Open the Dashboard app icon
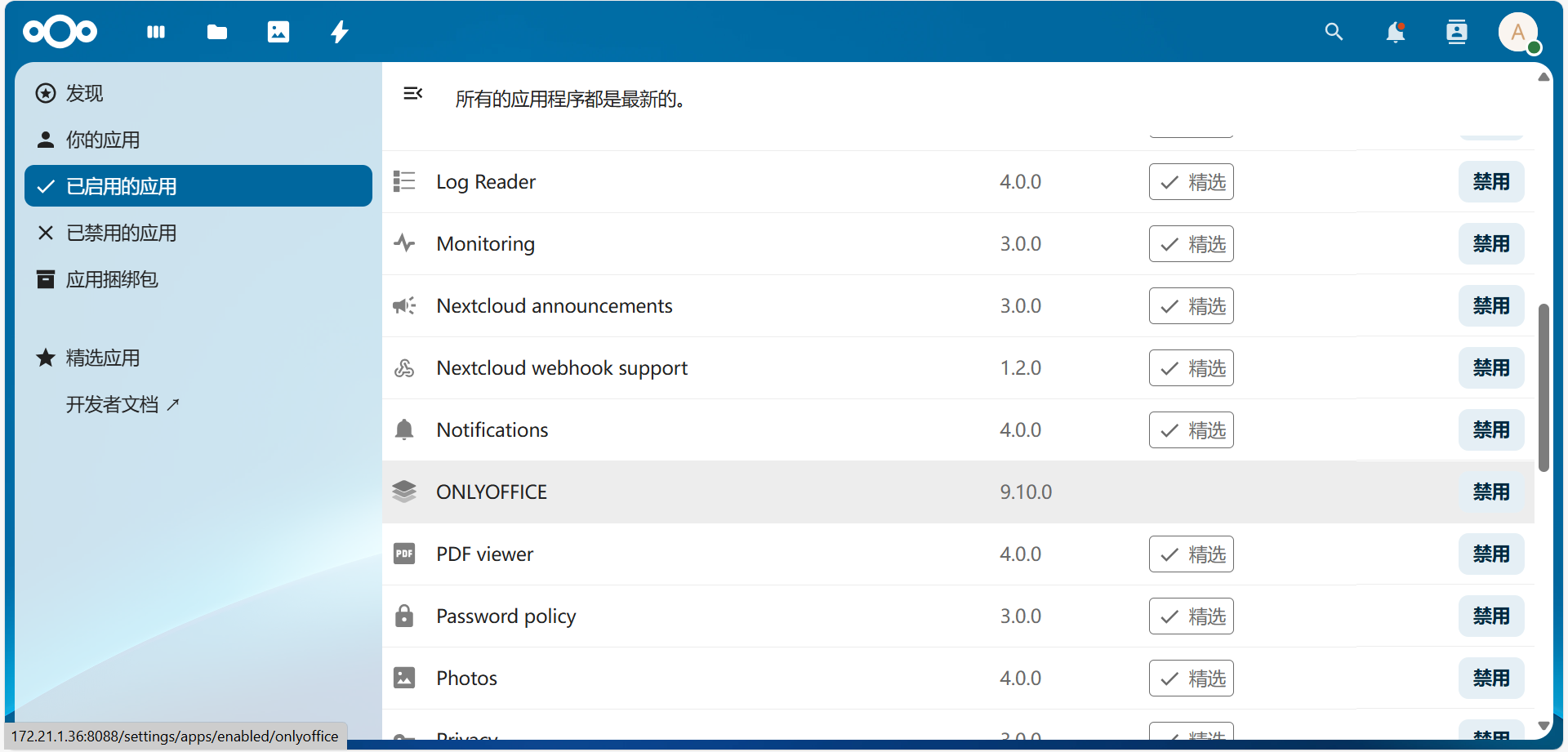Screen dimensions: 1568x752 click(x=156, y=32)
